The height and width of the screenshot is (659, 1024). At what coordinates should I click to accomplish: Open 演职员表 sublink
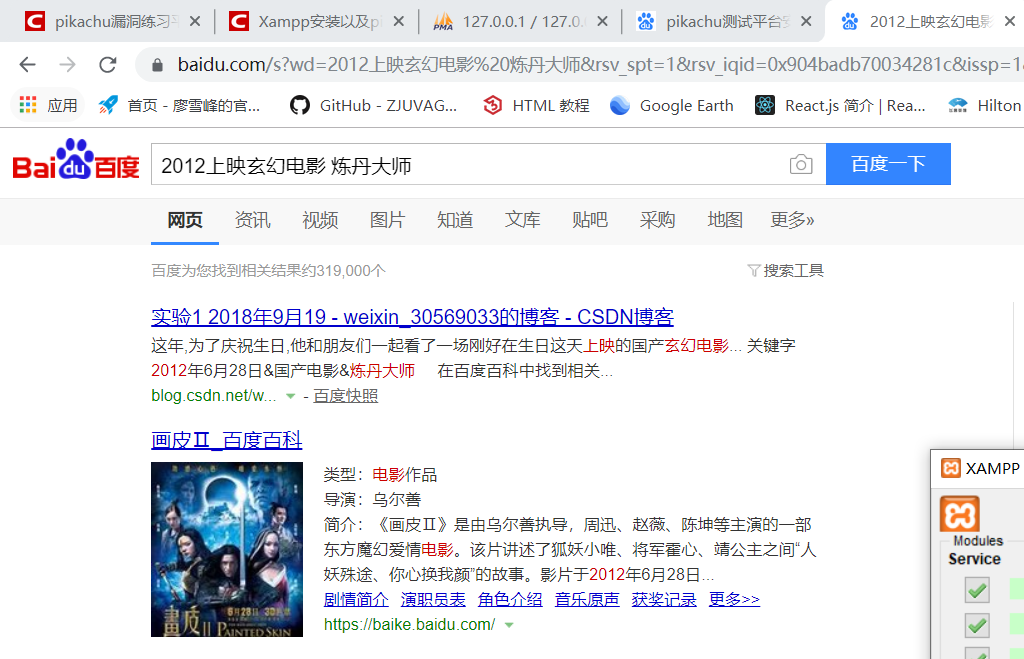[433, 599]
